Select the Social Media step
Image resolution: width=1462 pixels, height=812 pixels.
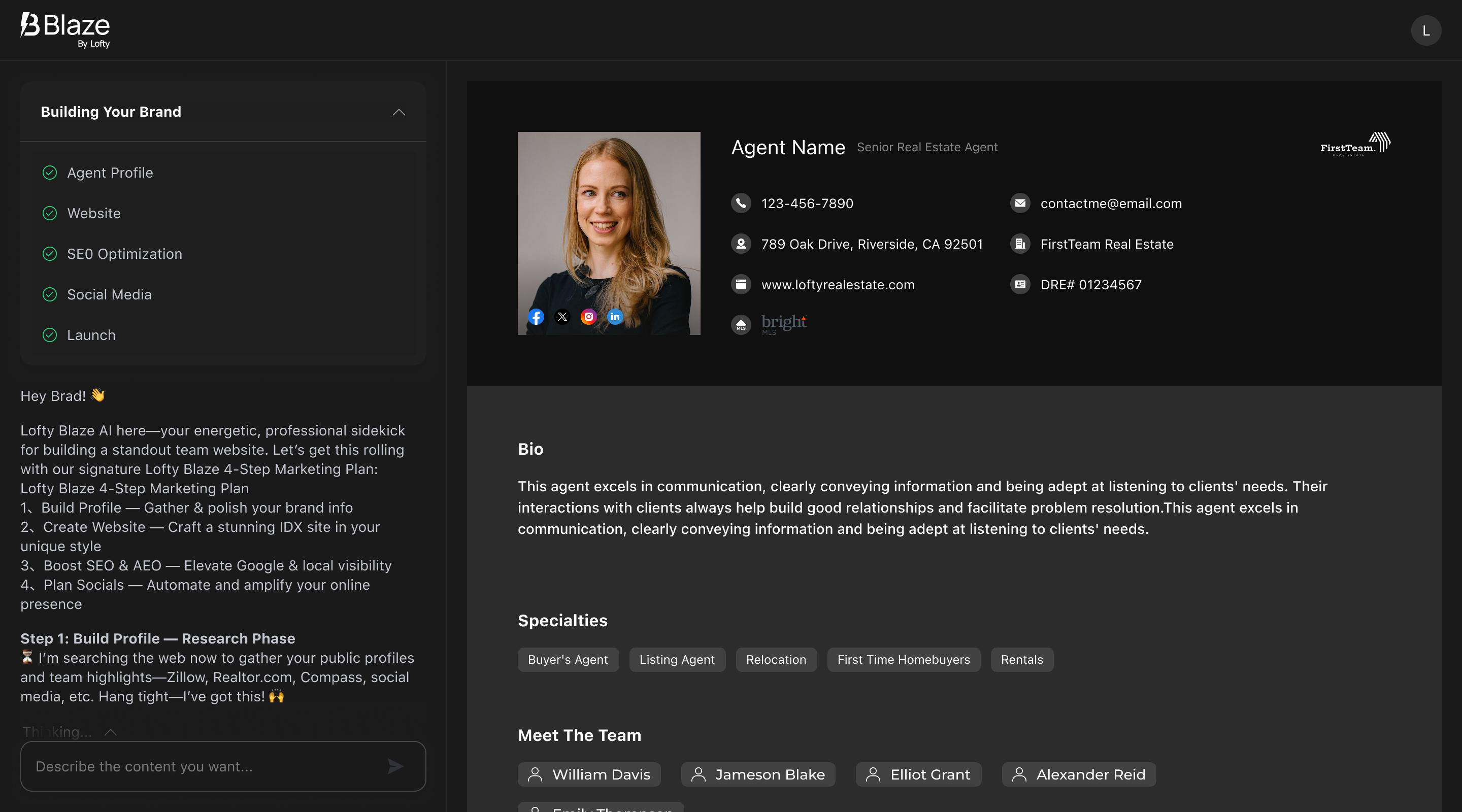[x=109, y=294]
